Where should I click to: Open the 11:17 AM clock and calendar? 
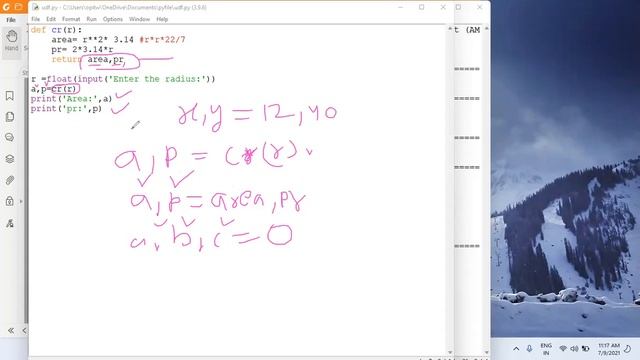point(609,349)
